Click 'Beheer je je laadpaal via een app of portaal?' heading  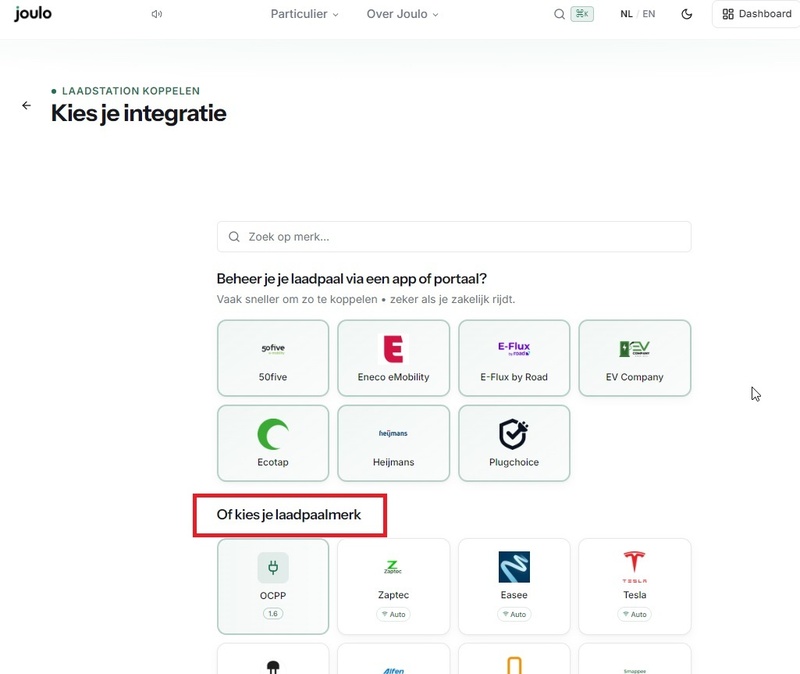pyautogui.click(x=352, y=279)
